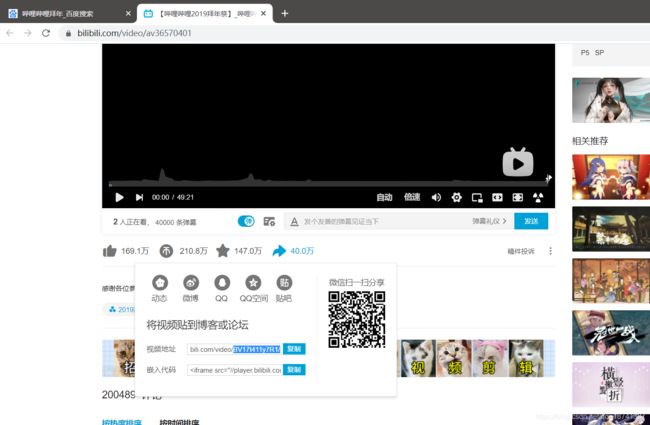Open the 绝世 recommended thumbnail
650x425 pixels.
tap(611, 333)
